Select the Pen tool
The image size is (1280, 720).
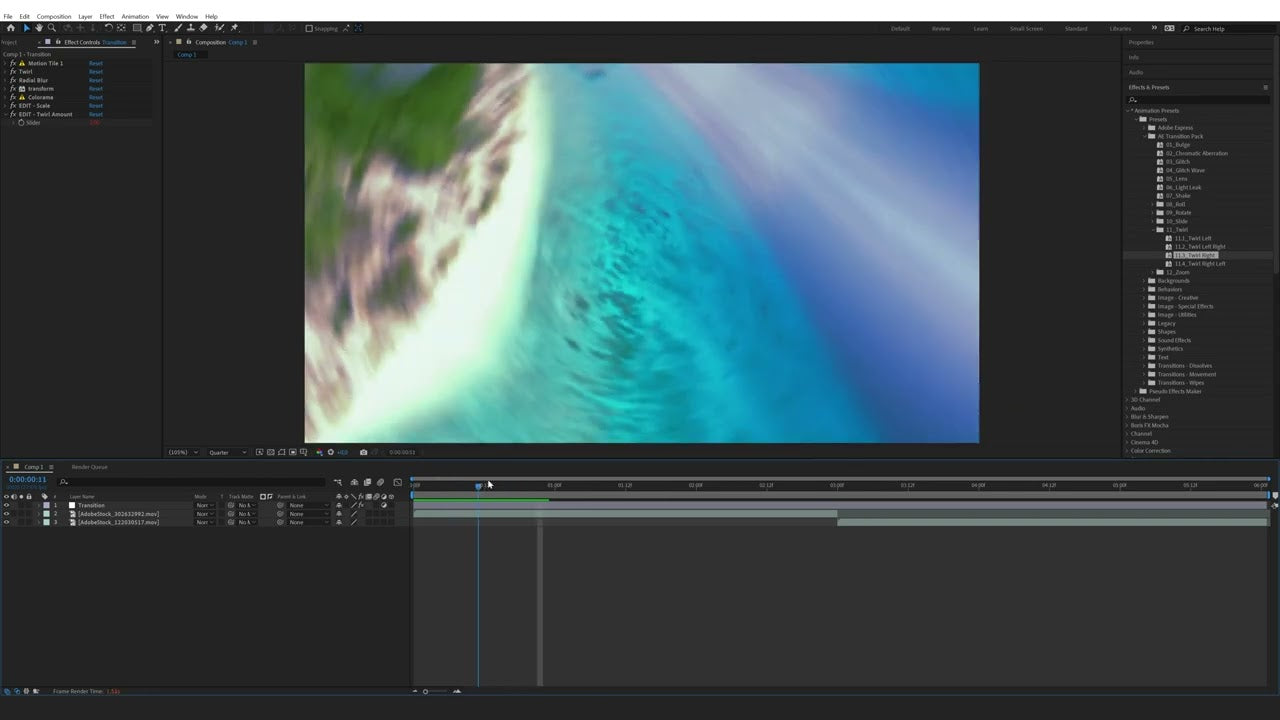click(149, 28)
